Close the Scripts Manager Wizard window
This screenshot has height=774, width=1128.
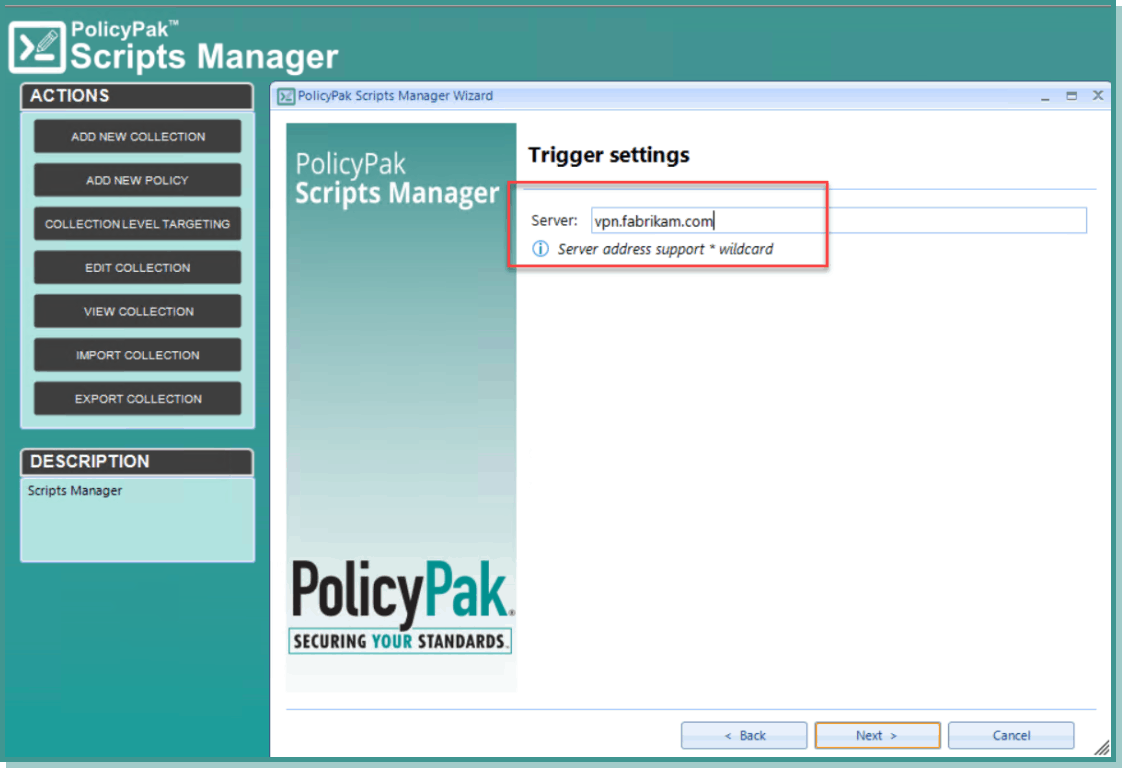point(1098,96)
